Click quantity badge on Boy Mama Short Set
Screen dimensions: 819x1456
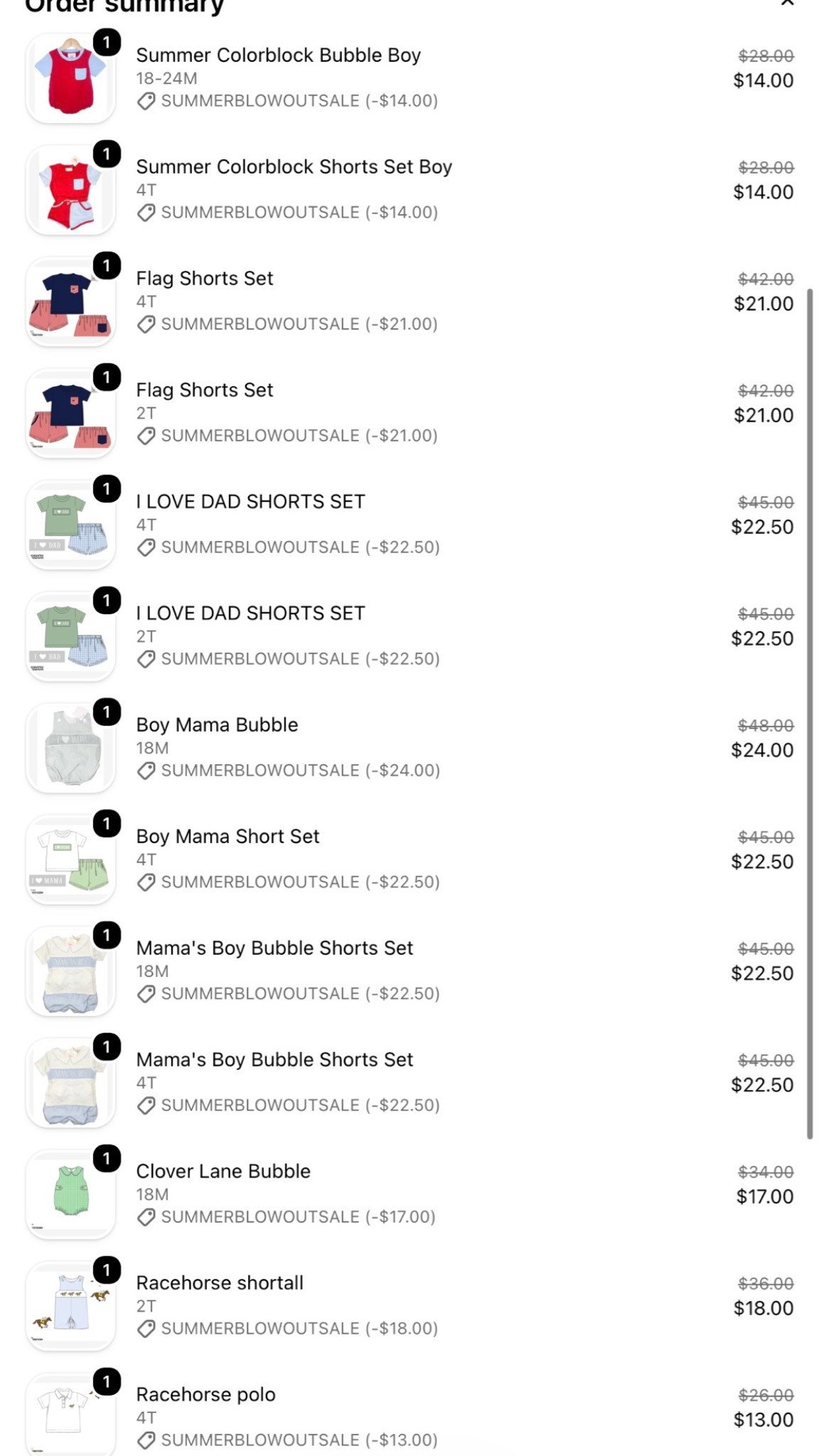click(x=107, y=824)
